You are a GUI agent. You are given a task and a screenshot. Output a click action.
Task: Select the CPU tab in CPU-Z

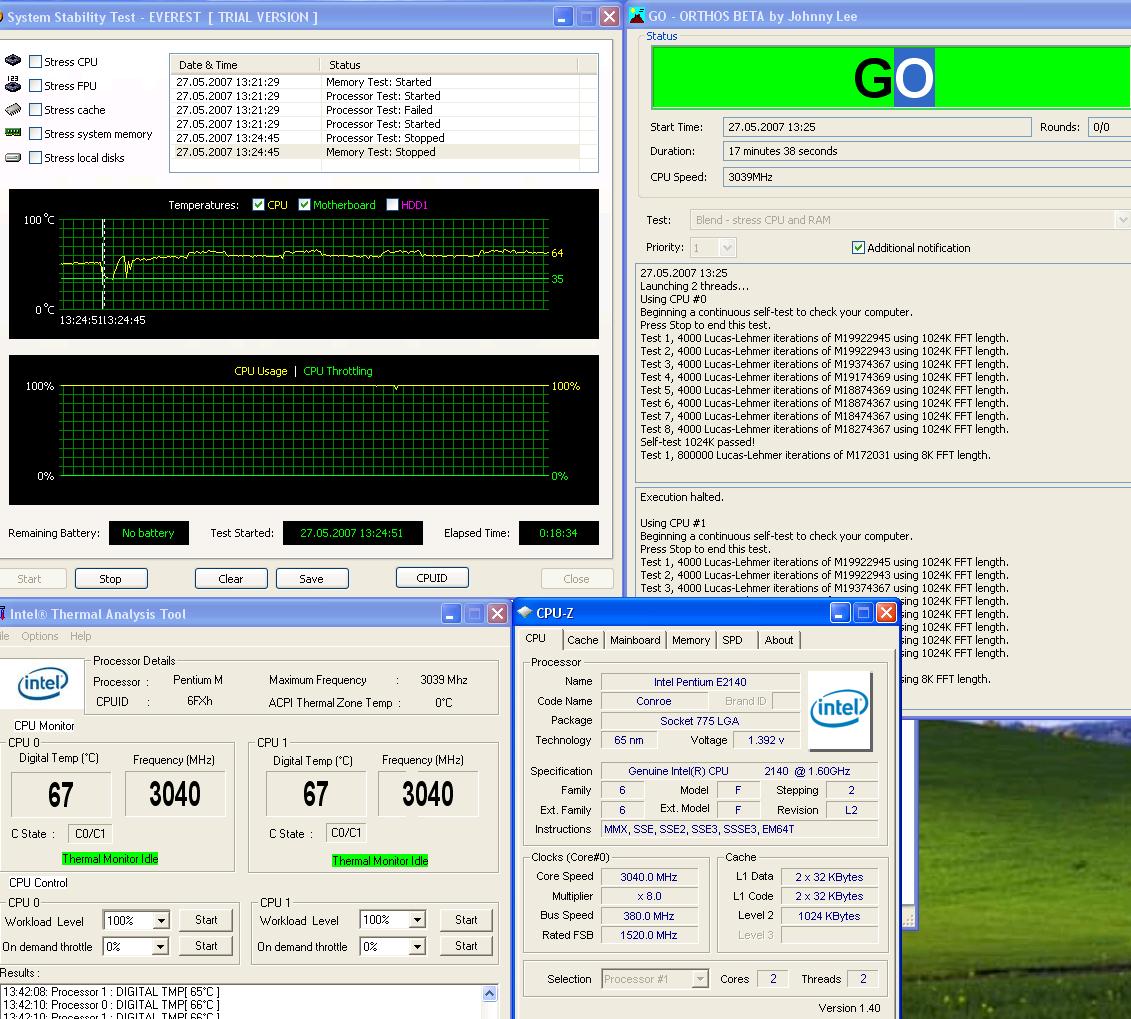click(535, 638)
